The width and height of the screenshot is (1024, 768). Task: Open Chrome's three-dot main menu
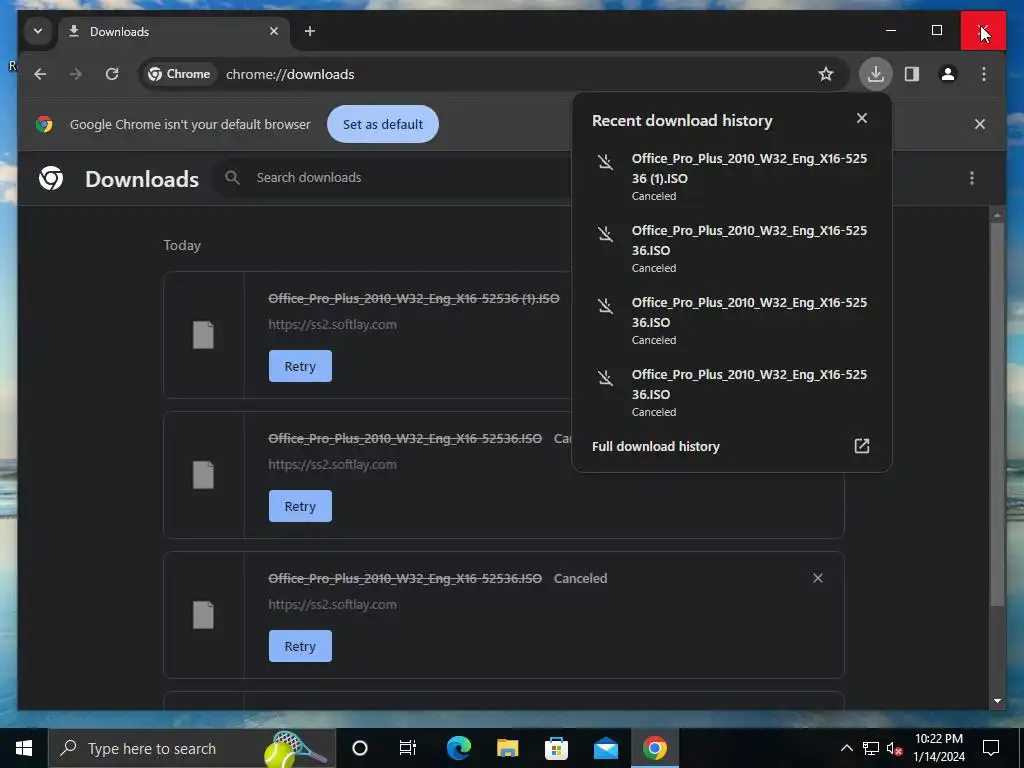pyautogui.click(x=984, y=74)
